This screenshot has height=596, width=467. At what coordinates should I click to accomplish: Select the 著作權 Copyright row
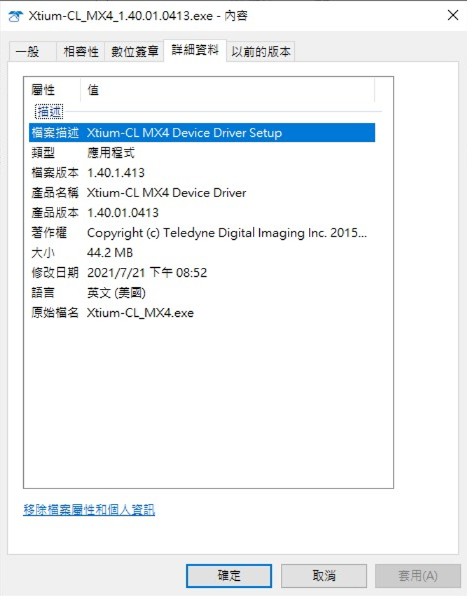pyautogui.click(x=202, y=233)
